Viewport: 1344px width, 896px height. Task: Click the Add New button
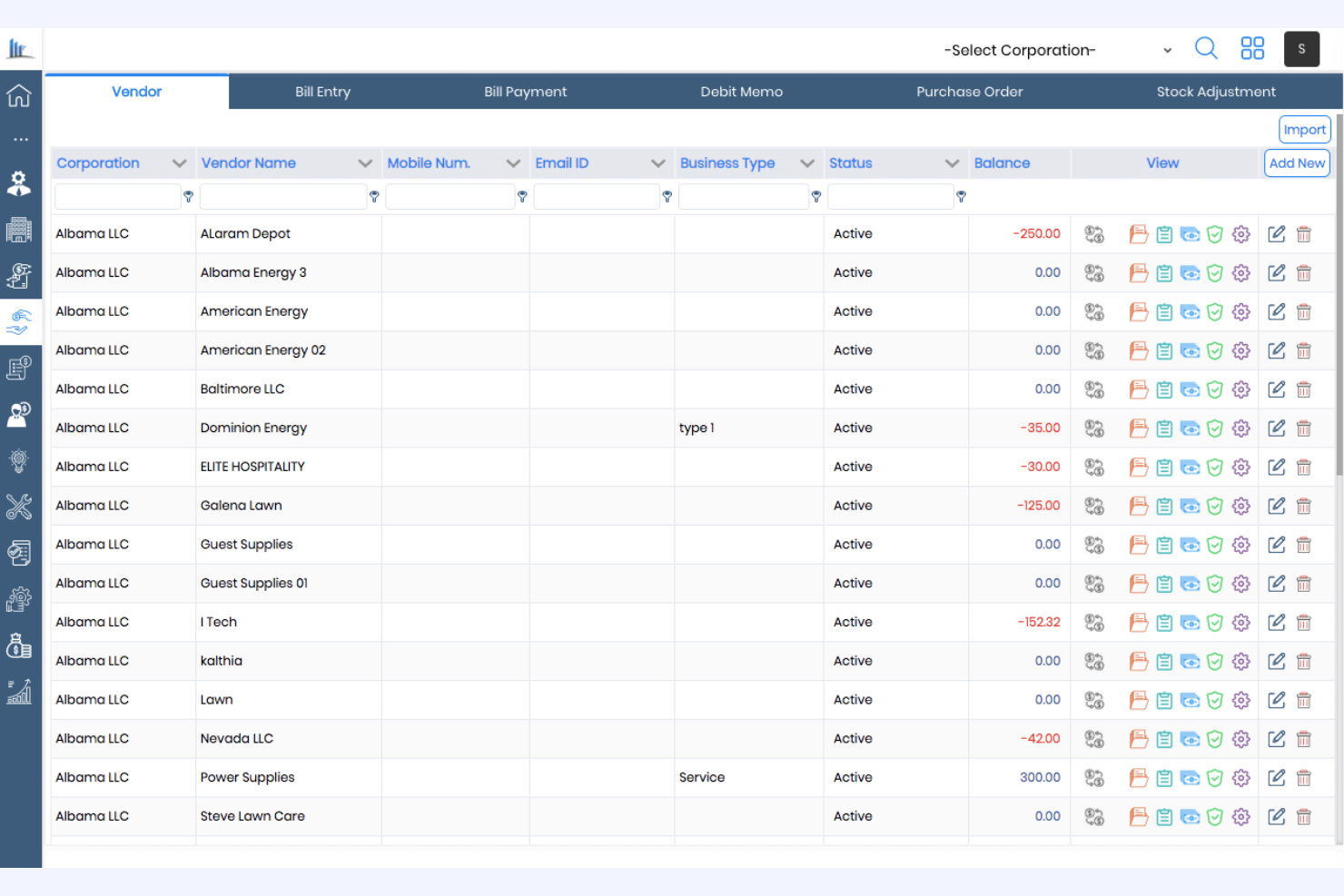click(1297, 162)
